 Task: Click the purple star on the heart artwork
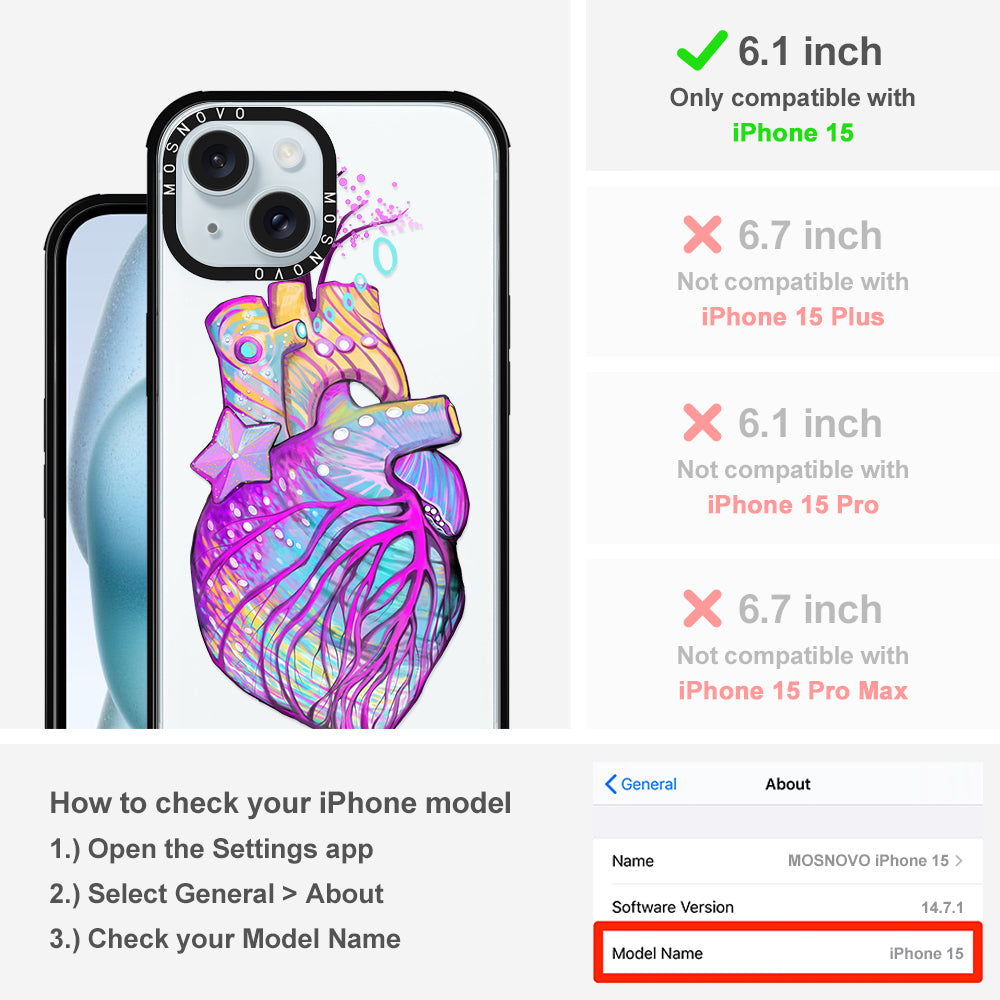coord(234,454)
